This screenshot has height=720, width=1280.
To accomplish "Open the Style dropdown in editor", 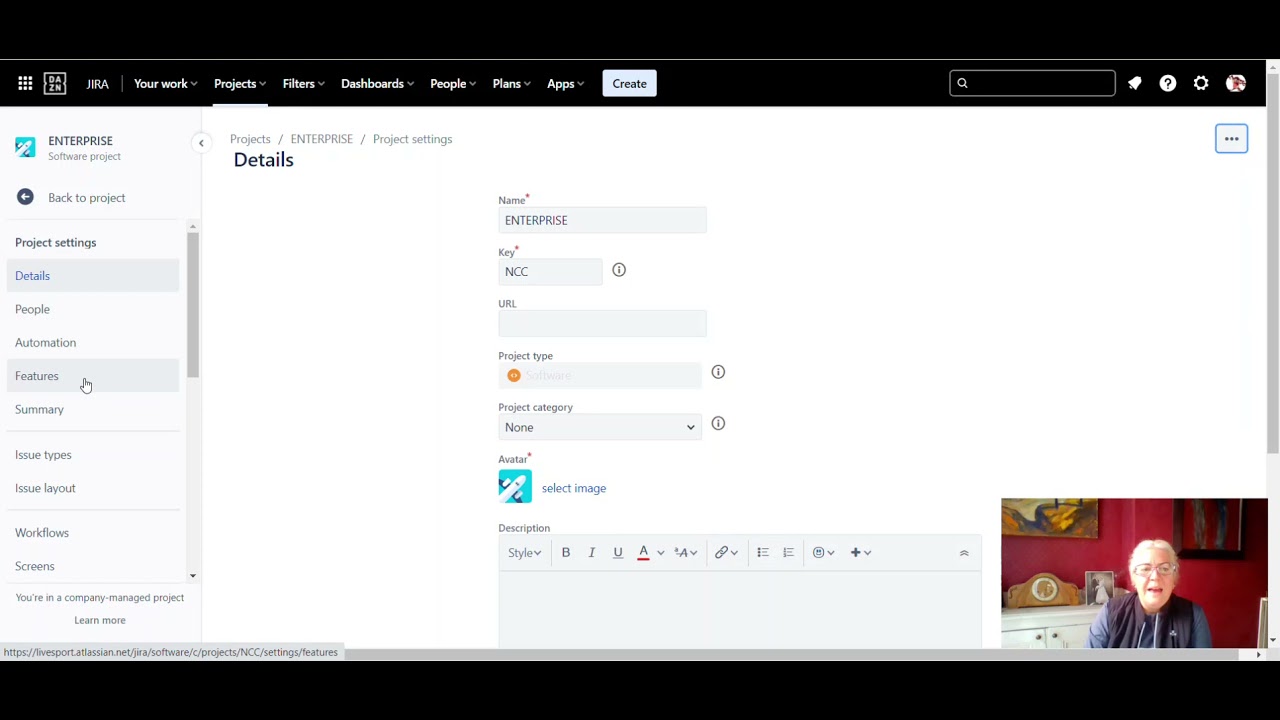I will click(x=524, y=552).
